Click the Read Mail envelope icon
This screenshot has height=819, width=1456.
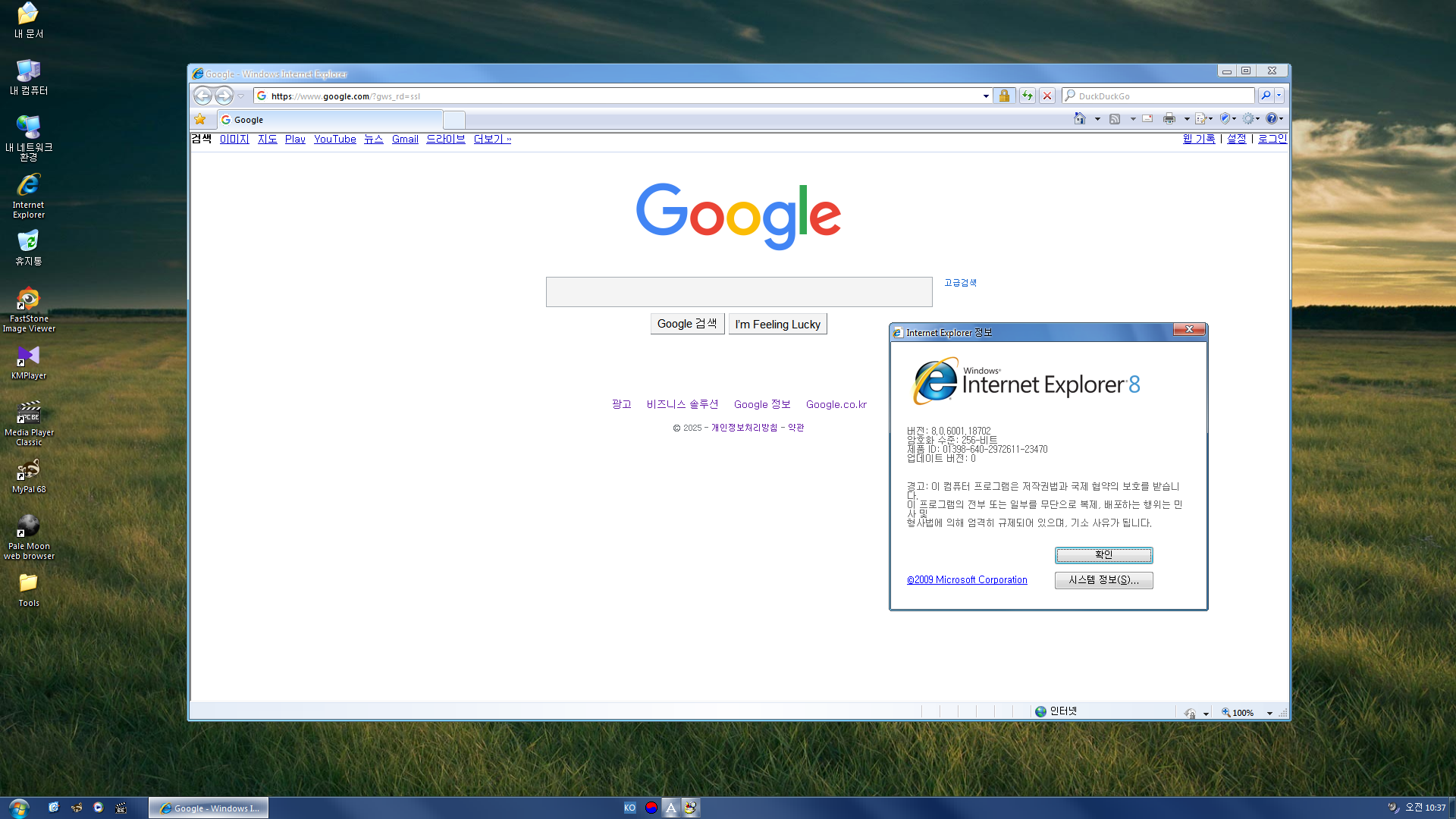pyautogui.click(x=1147, y=118)
